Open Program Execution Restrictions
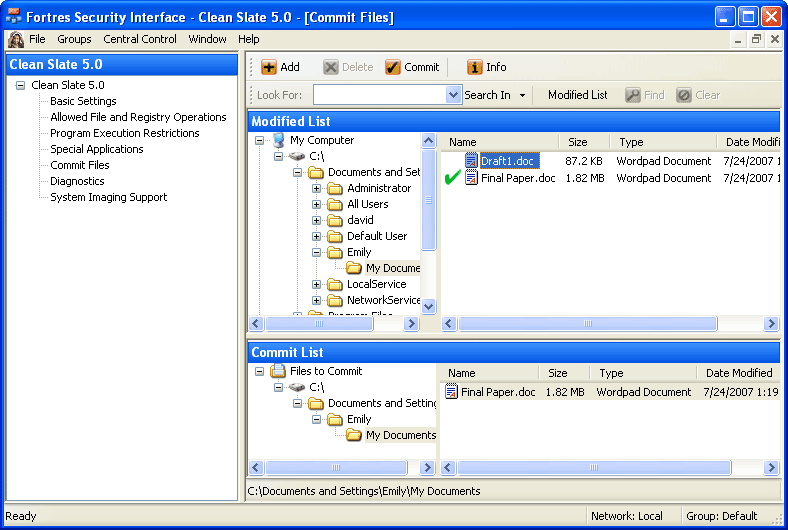The width and height of the screenshot is (788, 530). pyautogui.click(x=125, y=133)
